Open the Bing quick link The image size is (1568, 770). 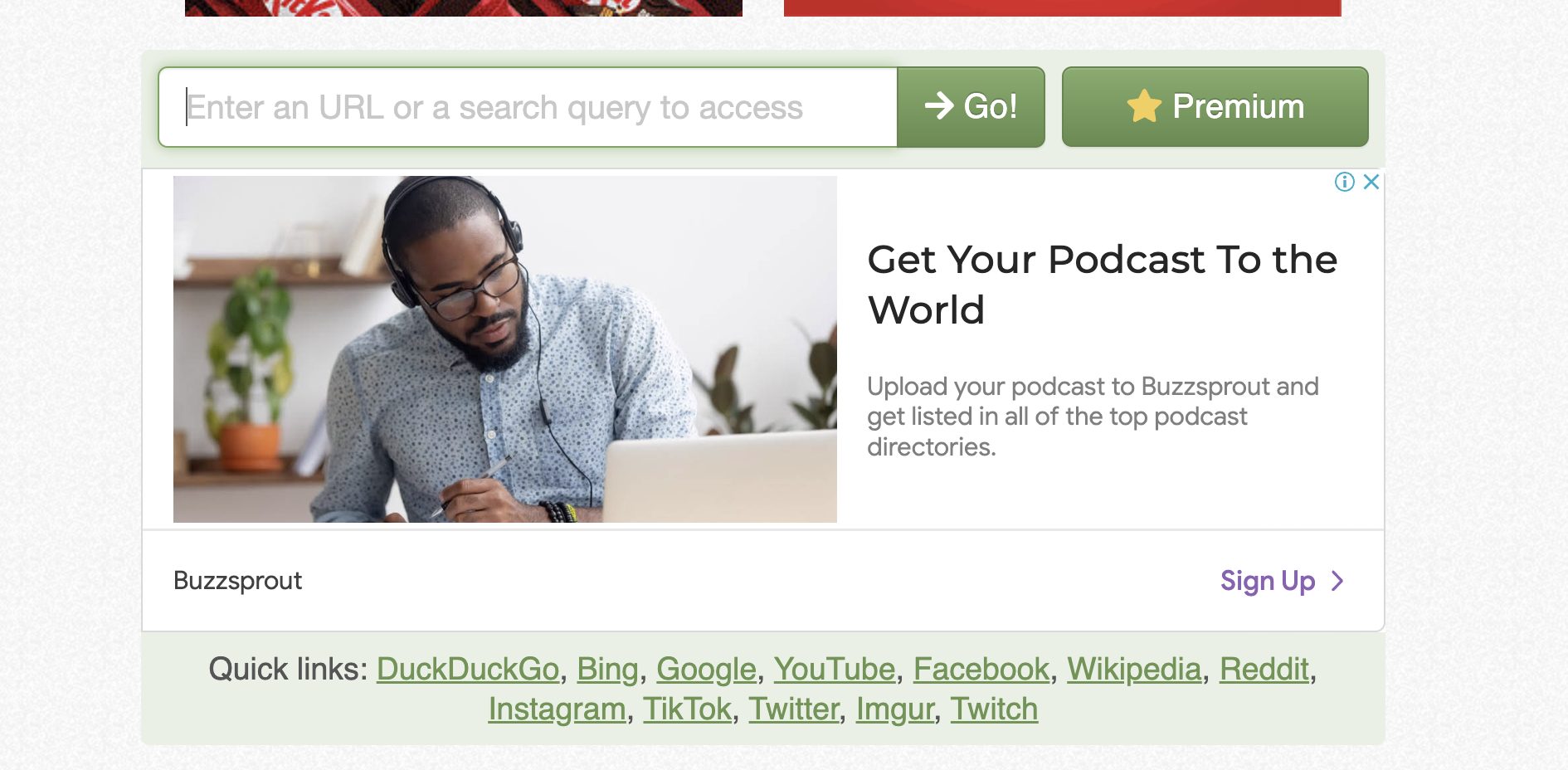607,669
